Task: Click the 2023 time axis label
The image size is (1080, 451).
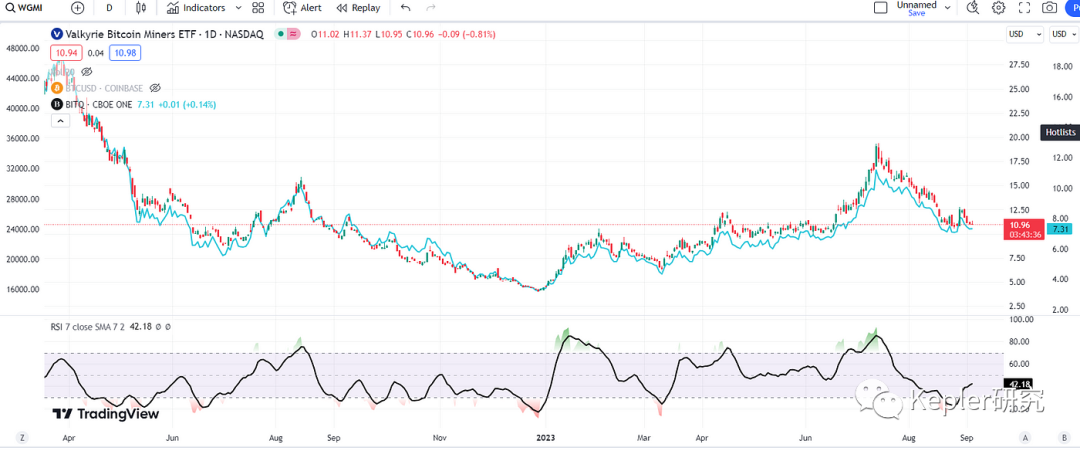Action: point(546,437)
